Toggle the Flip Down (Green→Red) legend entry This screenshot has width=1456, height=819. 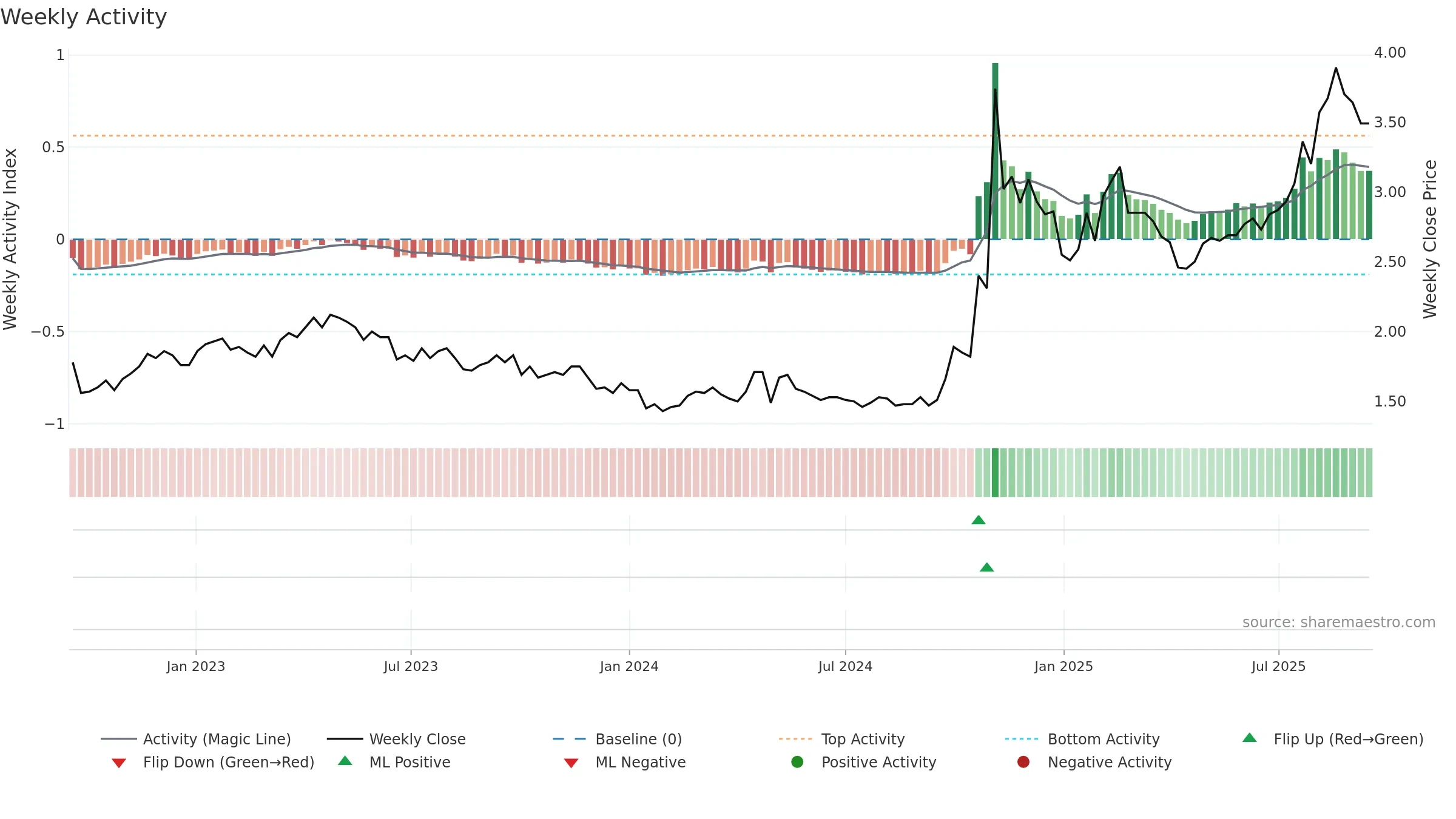213,762
